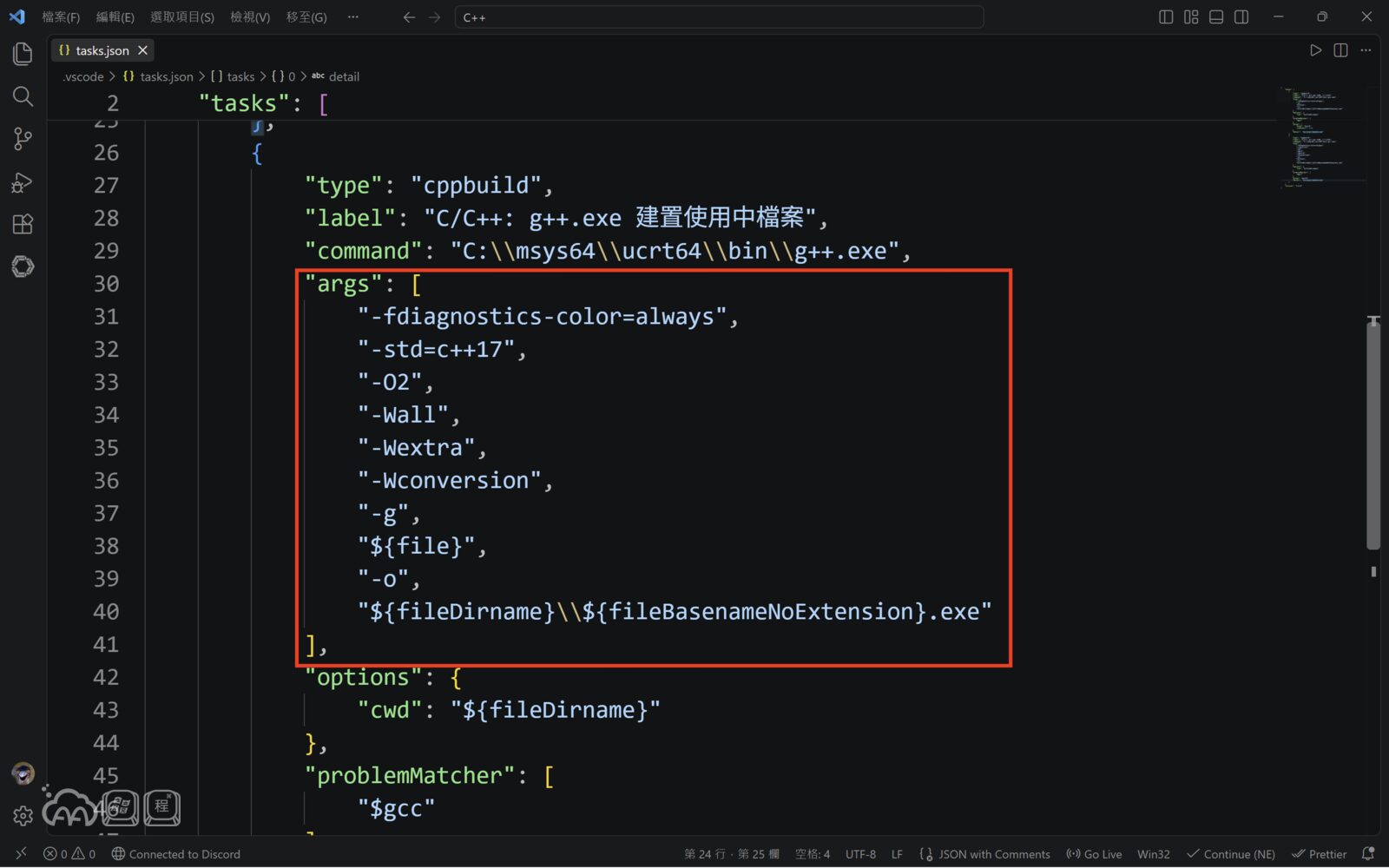Change indentation via 空格: 4
This screenshot has width=1389, height=868.
(813, 854)
